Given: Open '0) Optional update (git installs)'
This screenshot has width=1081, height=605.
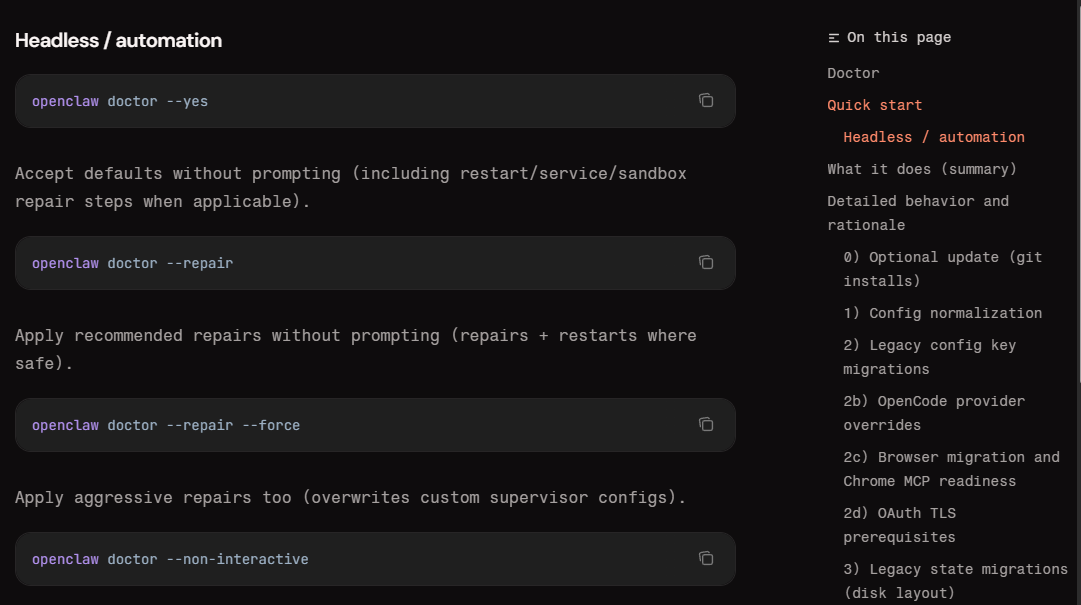Looking at the screenshot, I should (x=942, y=269).
